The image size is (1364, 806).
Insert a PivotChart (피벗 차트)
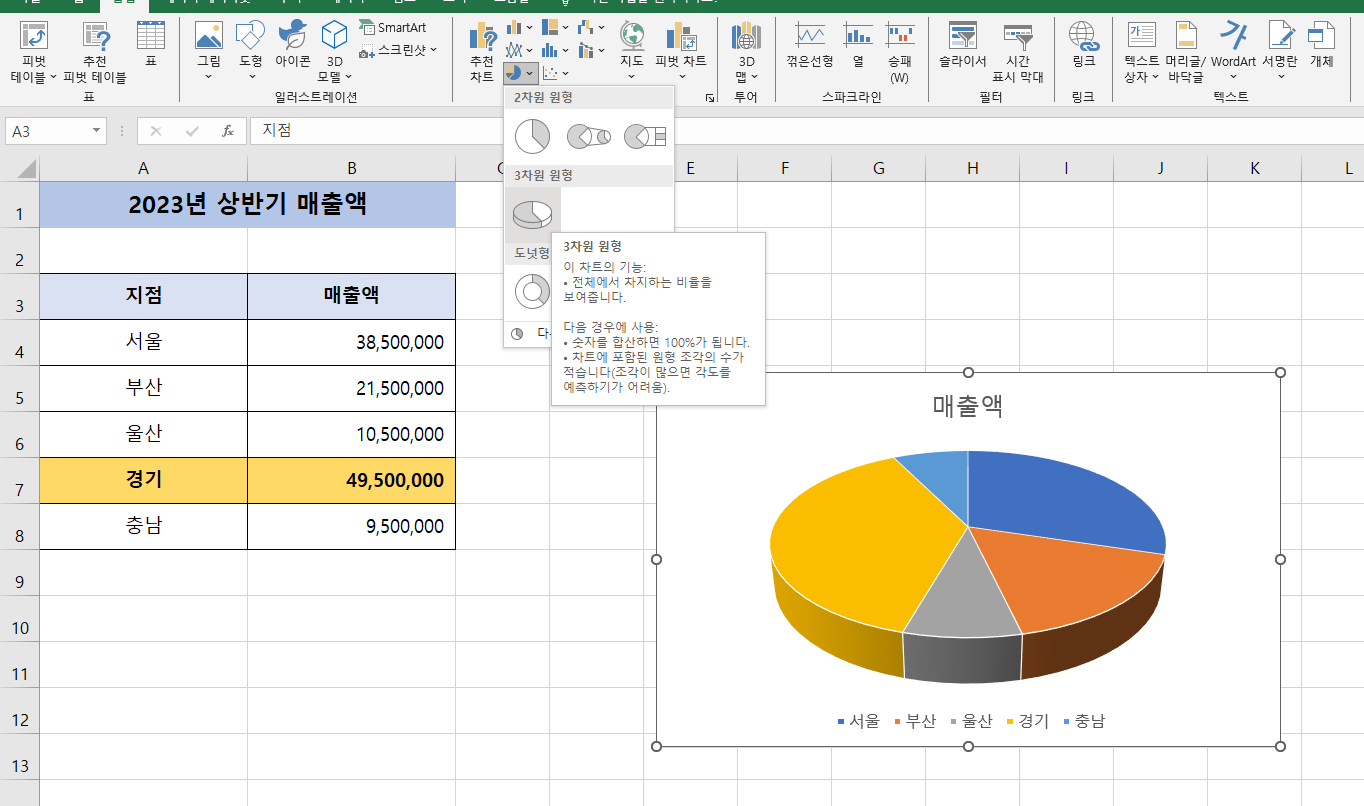pyautogui.click(x=681, y=48)
